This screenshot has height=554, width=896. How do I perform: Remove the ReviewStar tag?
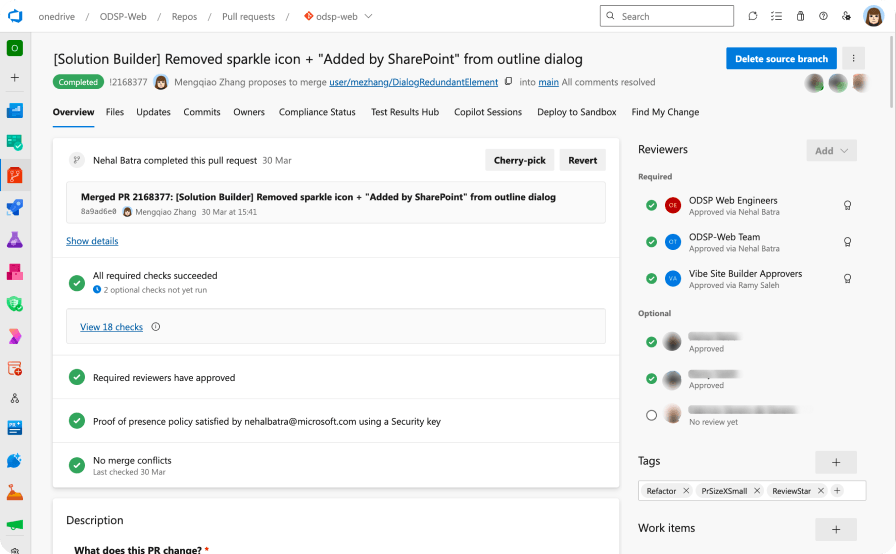pos(821,491)
